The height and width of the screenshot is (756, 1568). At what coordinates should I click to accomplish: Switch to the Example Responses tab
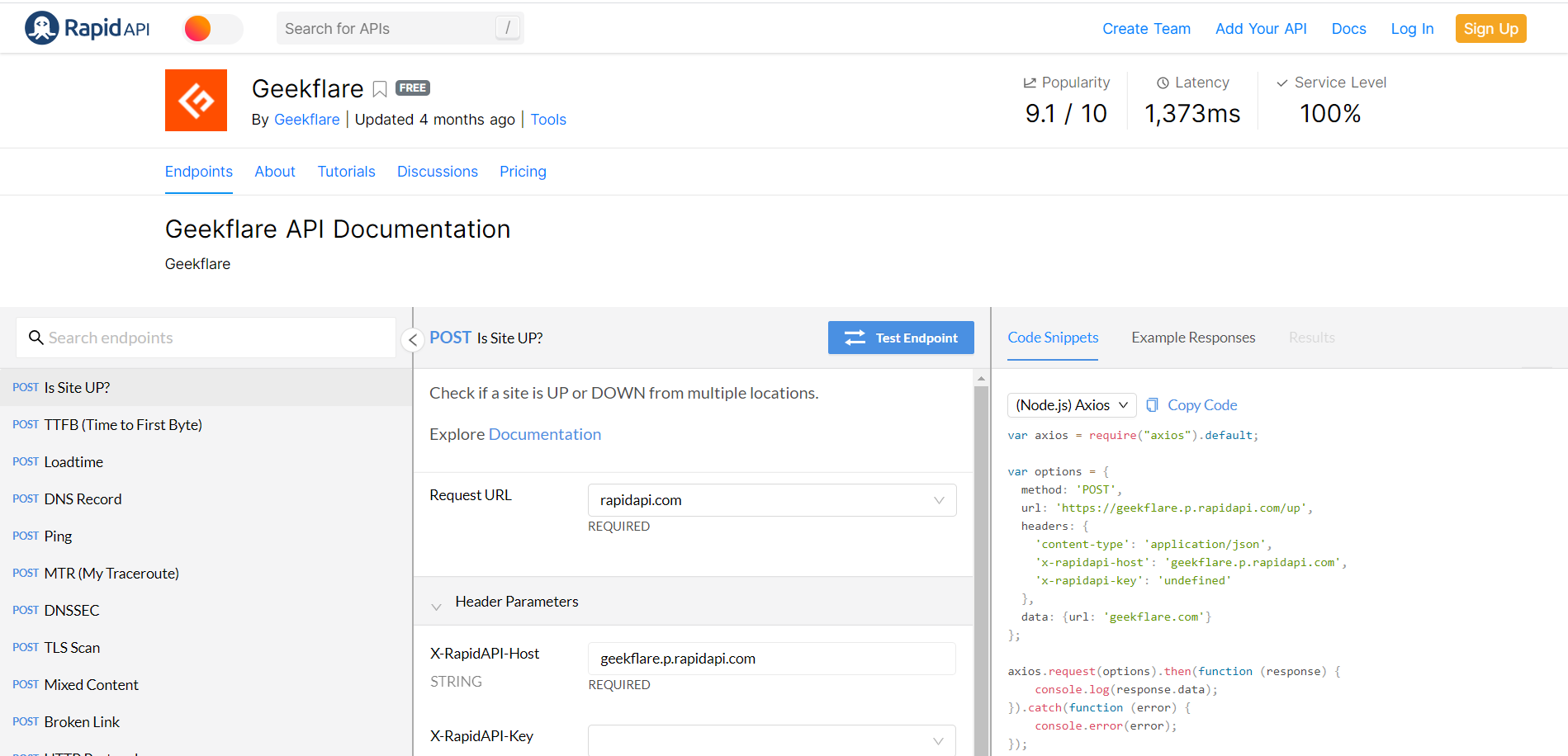[1192, 338]
